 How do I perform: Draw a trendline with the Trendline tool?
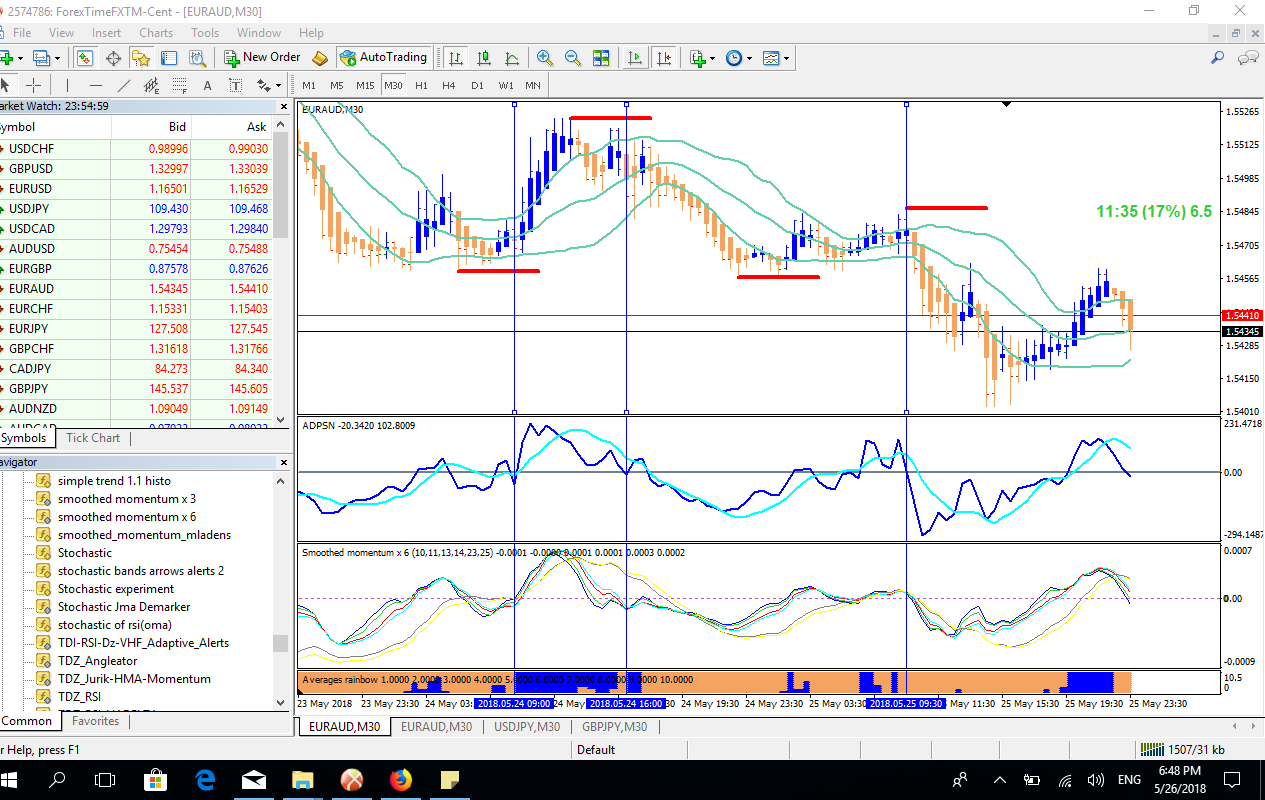click(x=124, y=85)
